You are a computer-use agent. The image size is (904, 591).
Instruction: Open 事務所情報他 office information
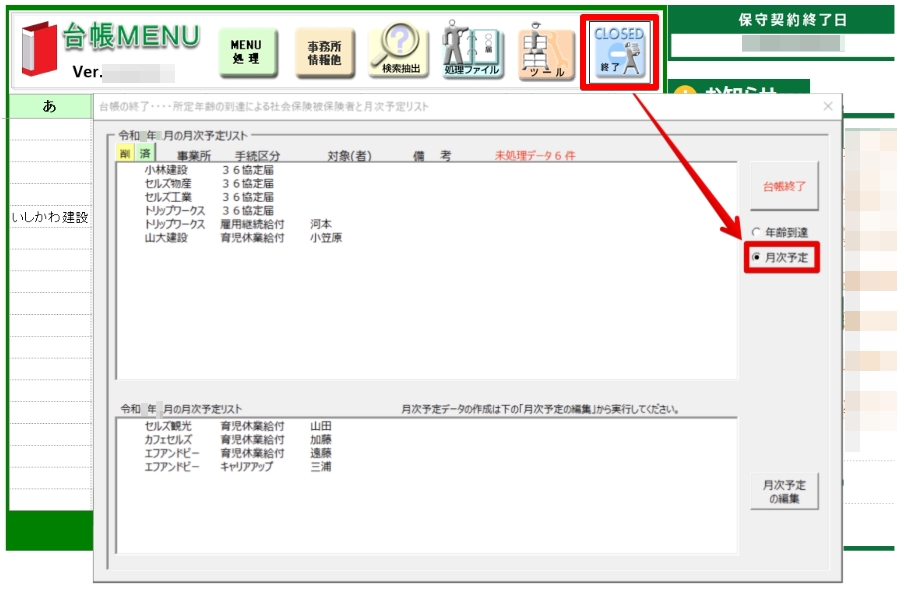(324, 52)
